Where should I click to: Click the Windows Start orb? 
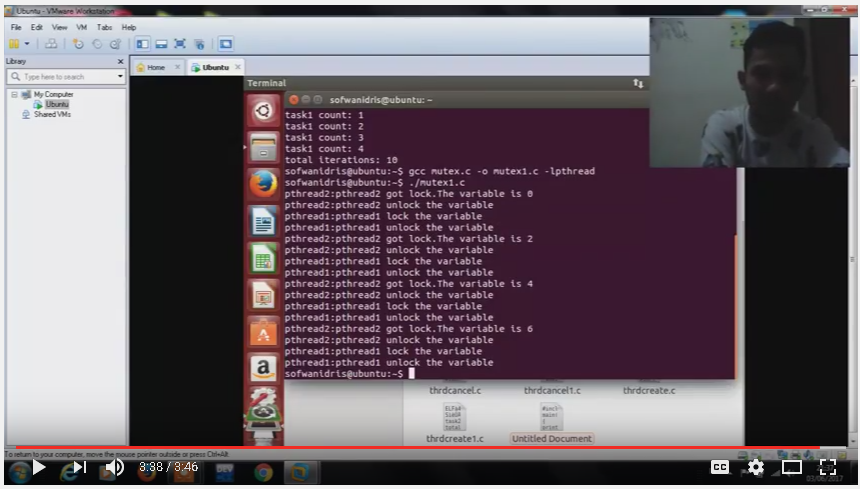click(19, 472)
